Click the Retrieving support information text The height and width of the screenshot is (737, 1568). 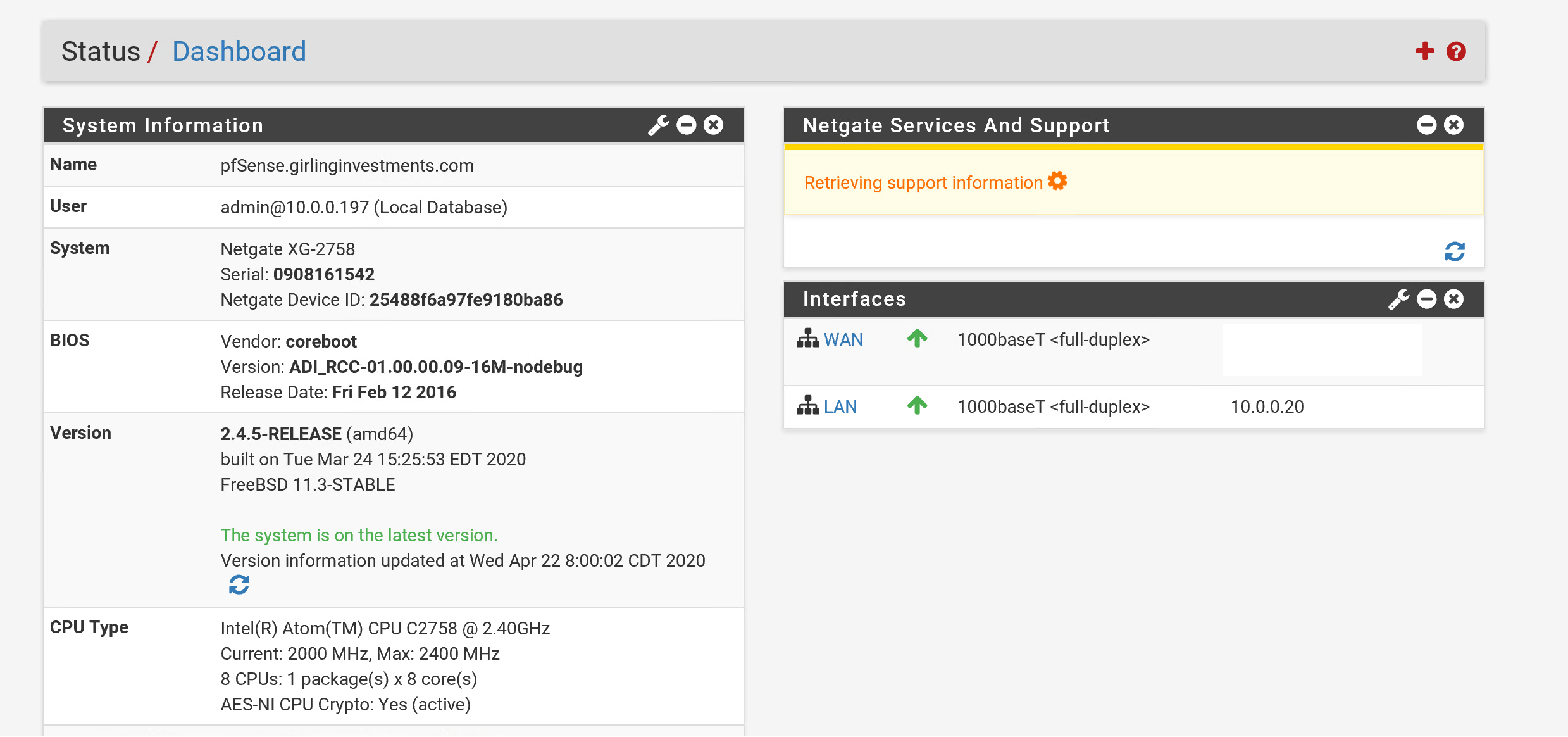(x=923, y=182)
